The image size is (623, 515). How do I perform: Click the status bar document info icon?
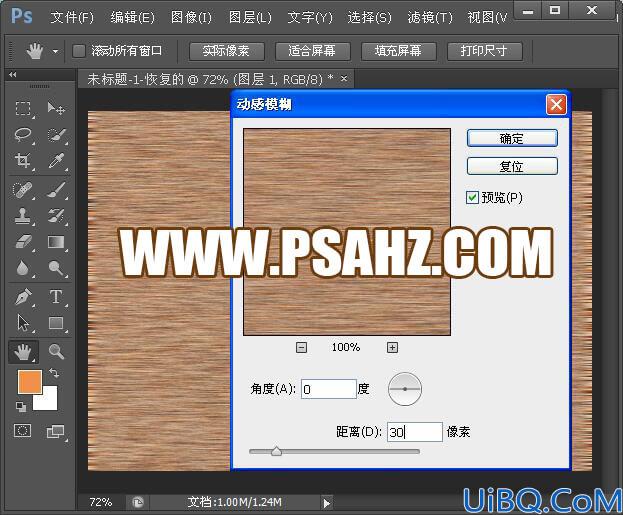click(137, 503)
